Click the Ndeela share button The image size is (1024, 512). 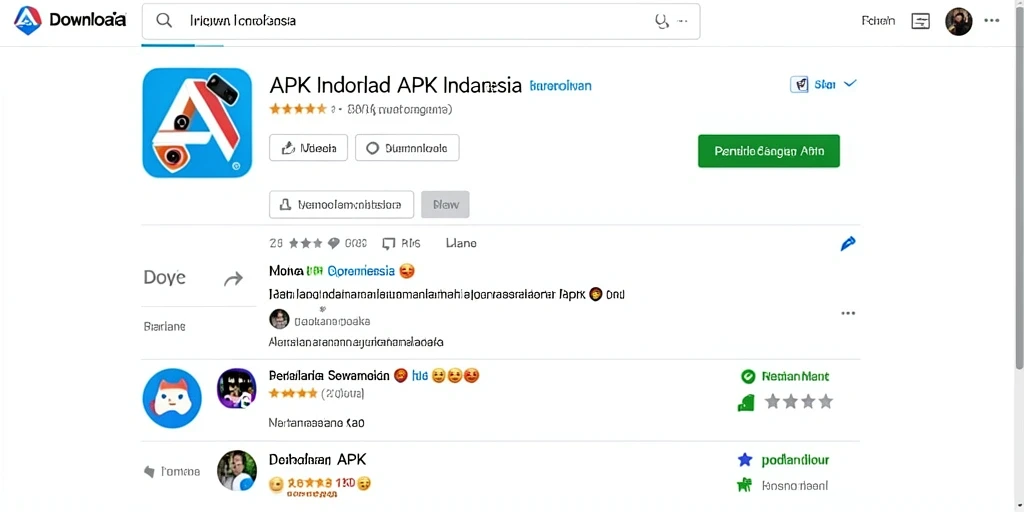pyautogui.click(x=308, y=148)
